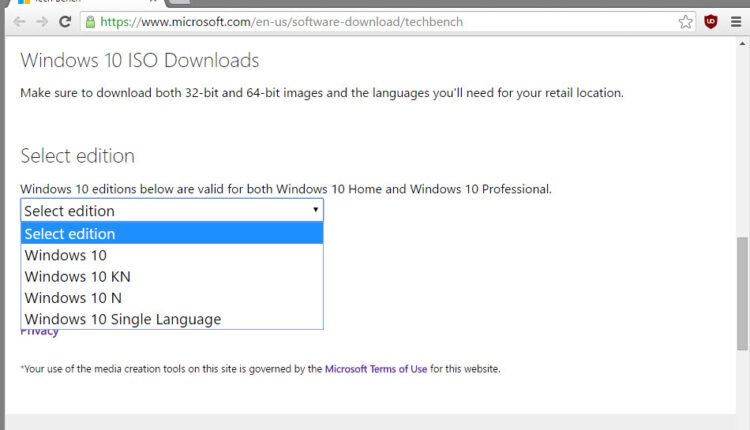This screenshot has width=750, height=430.
Task: Select Windows 10 Single Language option
Action: (x=172, y=319)
